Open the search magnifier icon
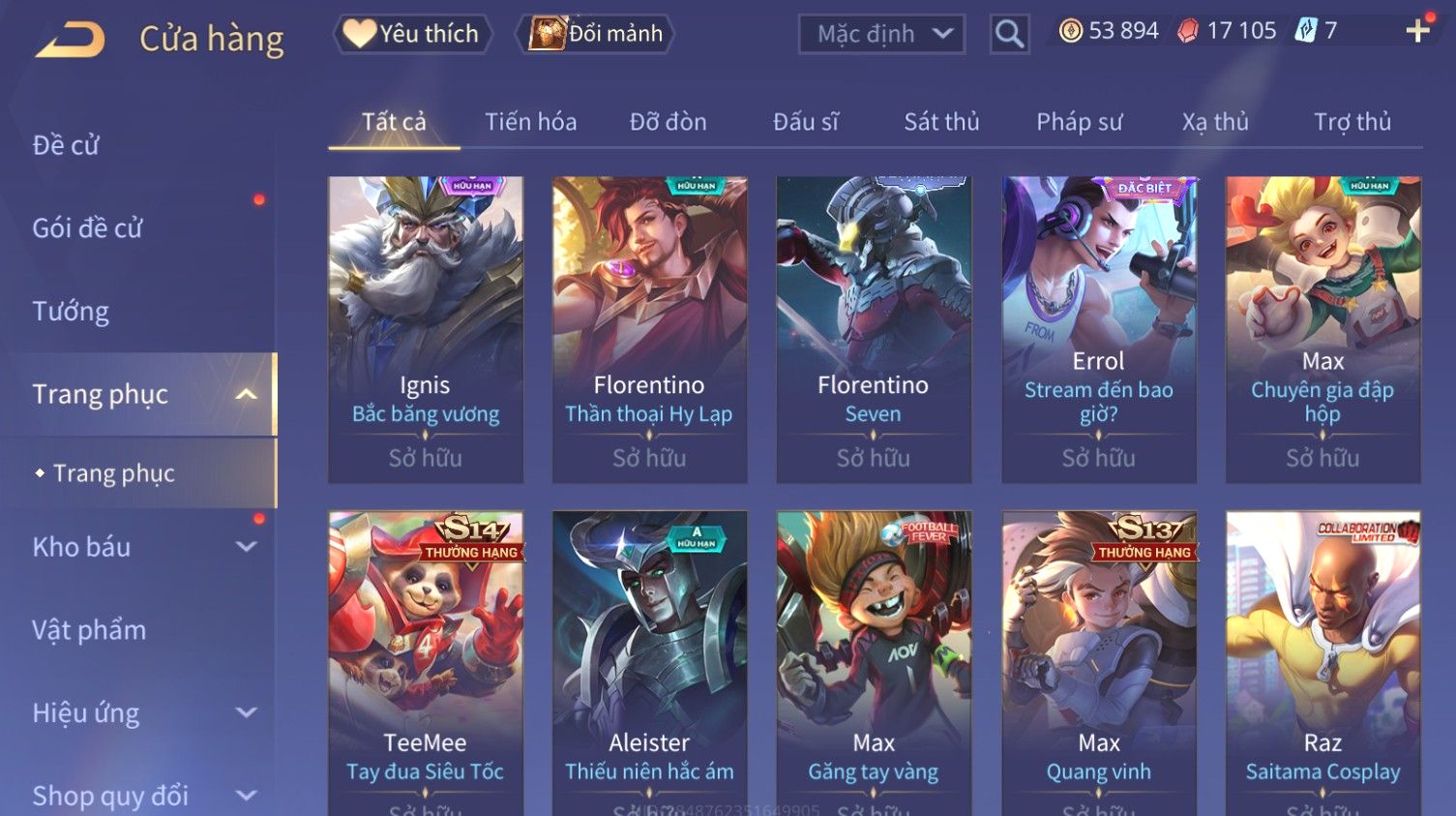Image resolution: width=1456 pixels, height=816 pixels. [x=1009, y=35]
